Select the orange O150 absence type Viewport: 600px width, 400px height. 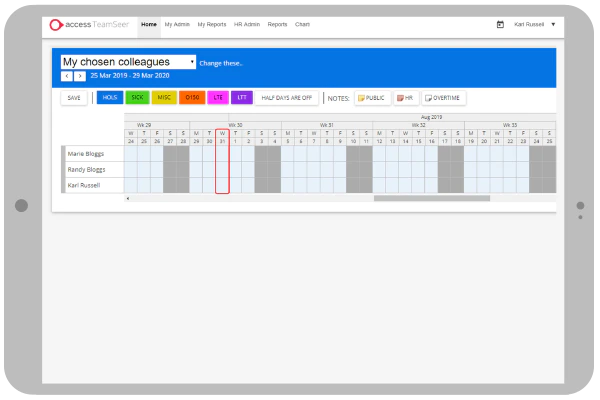point(192,98)
